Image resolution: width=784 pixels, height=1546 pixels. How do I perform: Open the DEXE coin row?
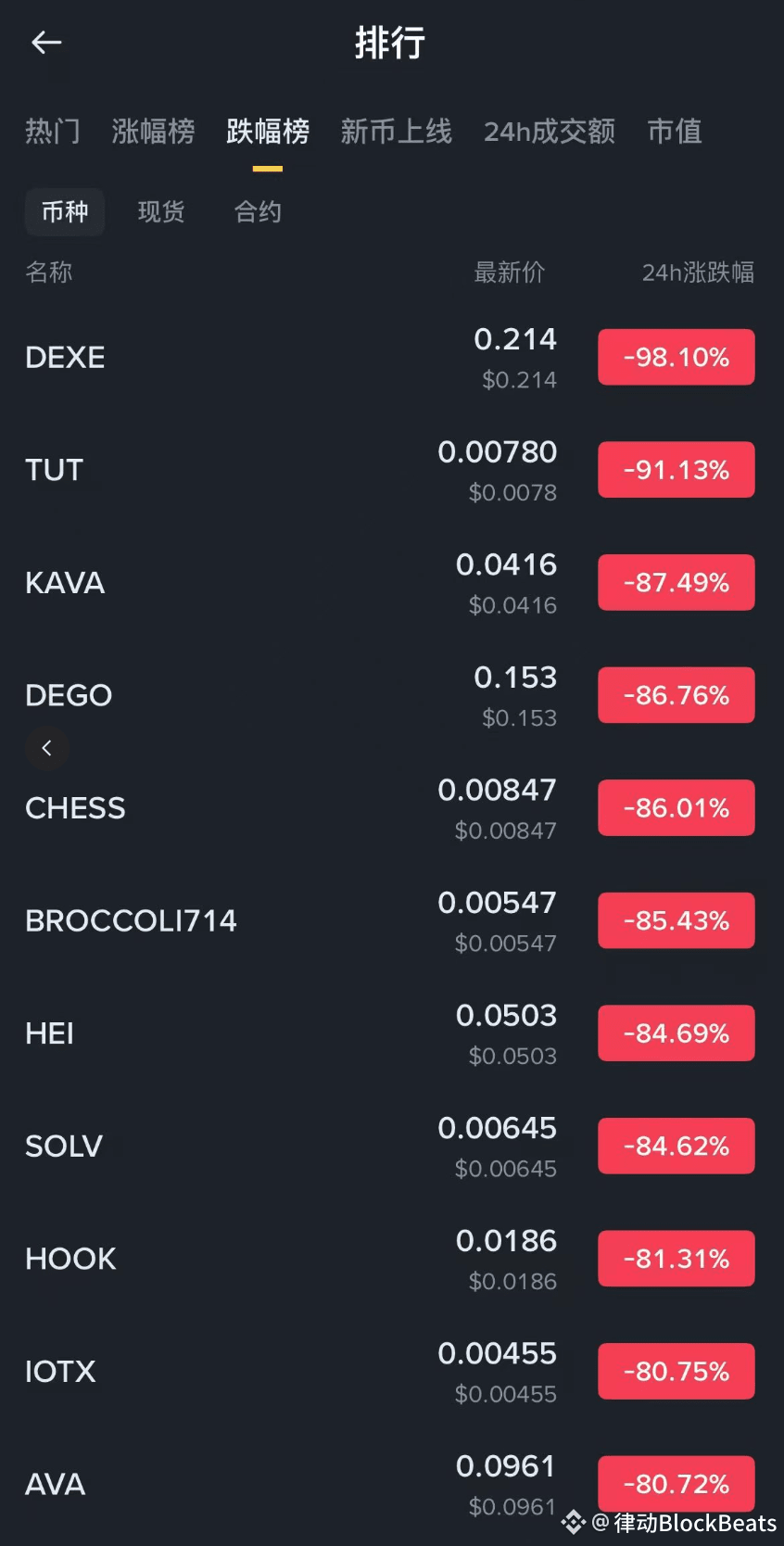pos(392,358)
